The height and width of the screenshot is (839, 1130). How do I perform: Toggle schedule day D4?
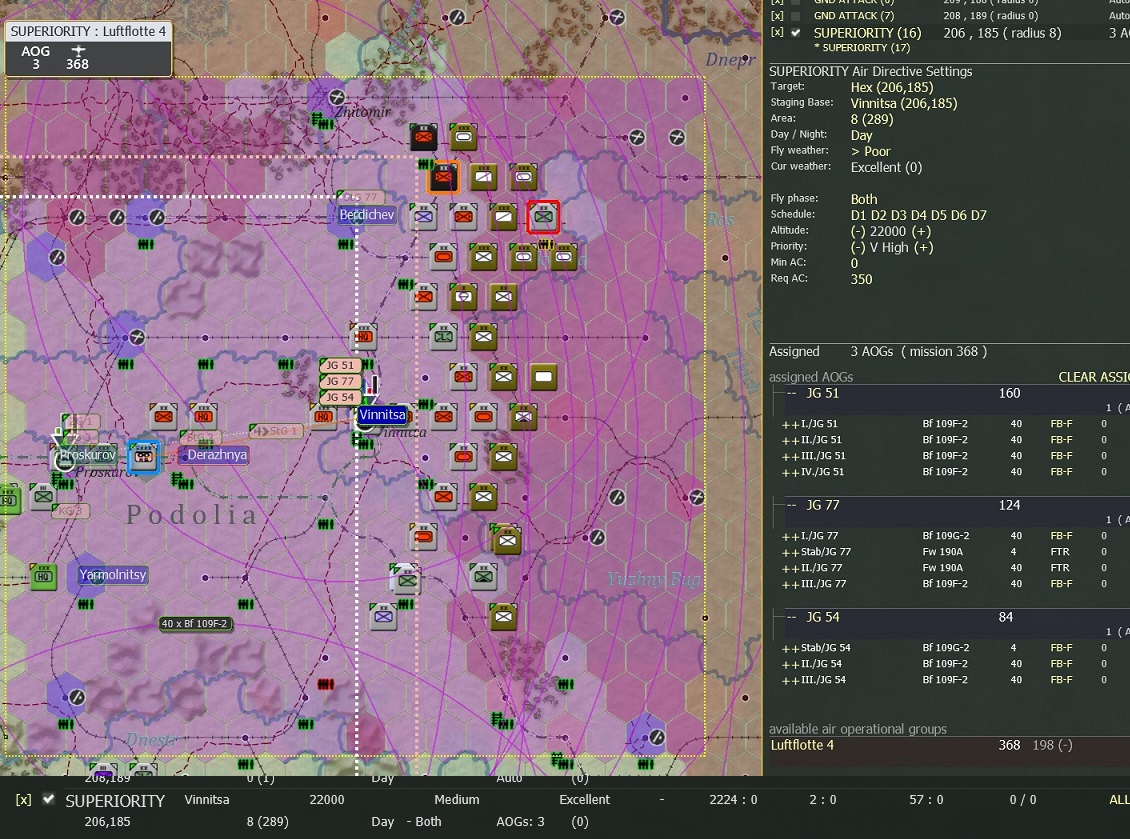point(919,216)
